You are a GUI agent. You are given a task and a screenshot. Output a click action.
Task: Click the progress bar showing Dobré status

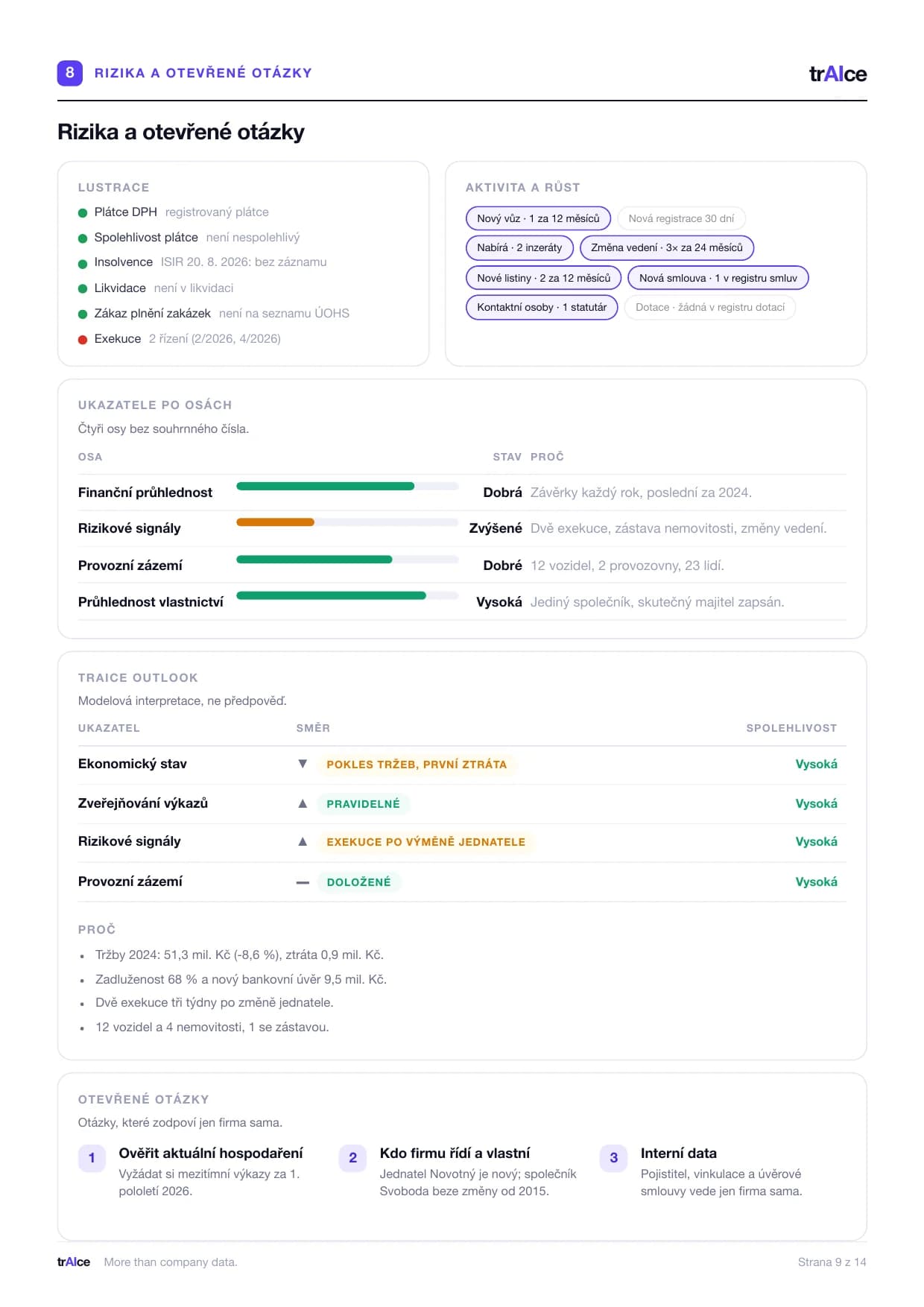coord(347,560)
